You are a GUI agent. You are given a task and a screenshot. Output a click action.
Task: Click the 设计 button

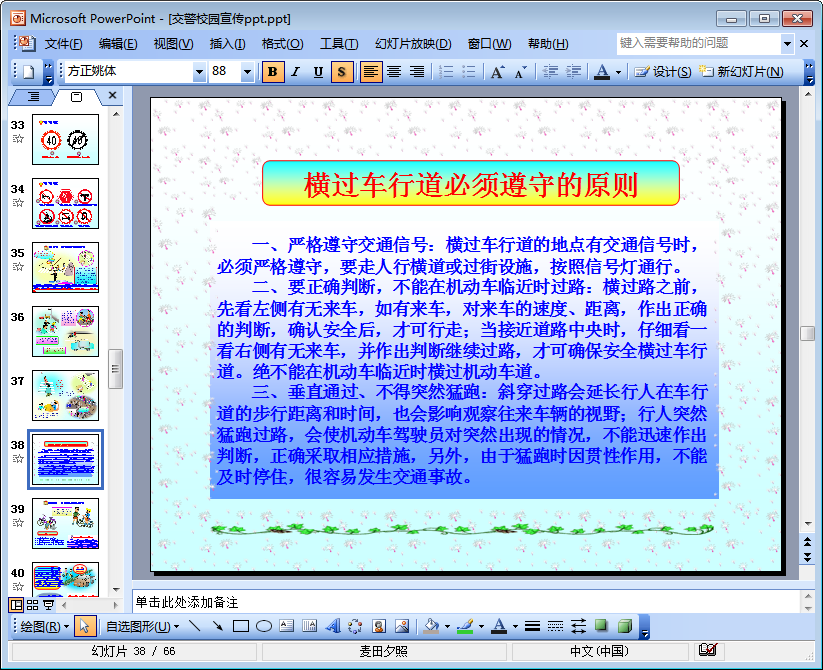pyautogui.click(x=663, y=71)
